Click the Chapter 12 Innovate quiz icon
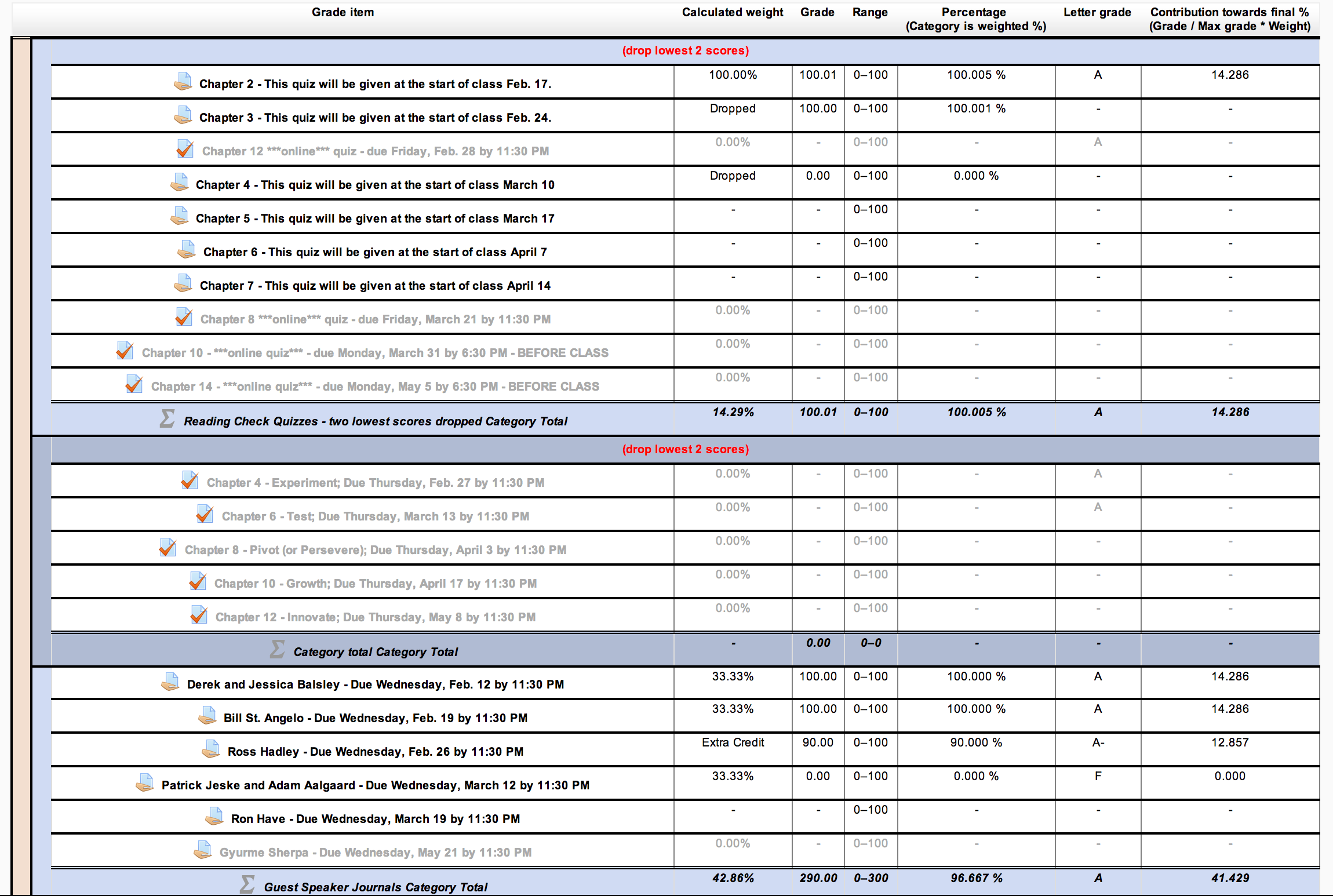Screen dimensions: 1333x896 pos(199,615)
